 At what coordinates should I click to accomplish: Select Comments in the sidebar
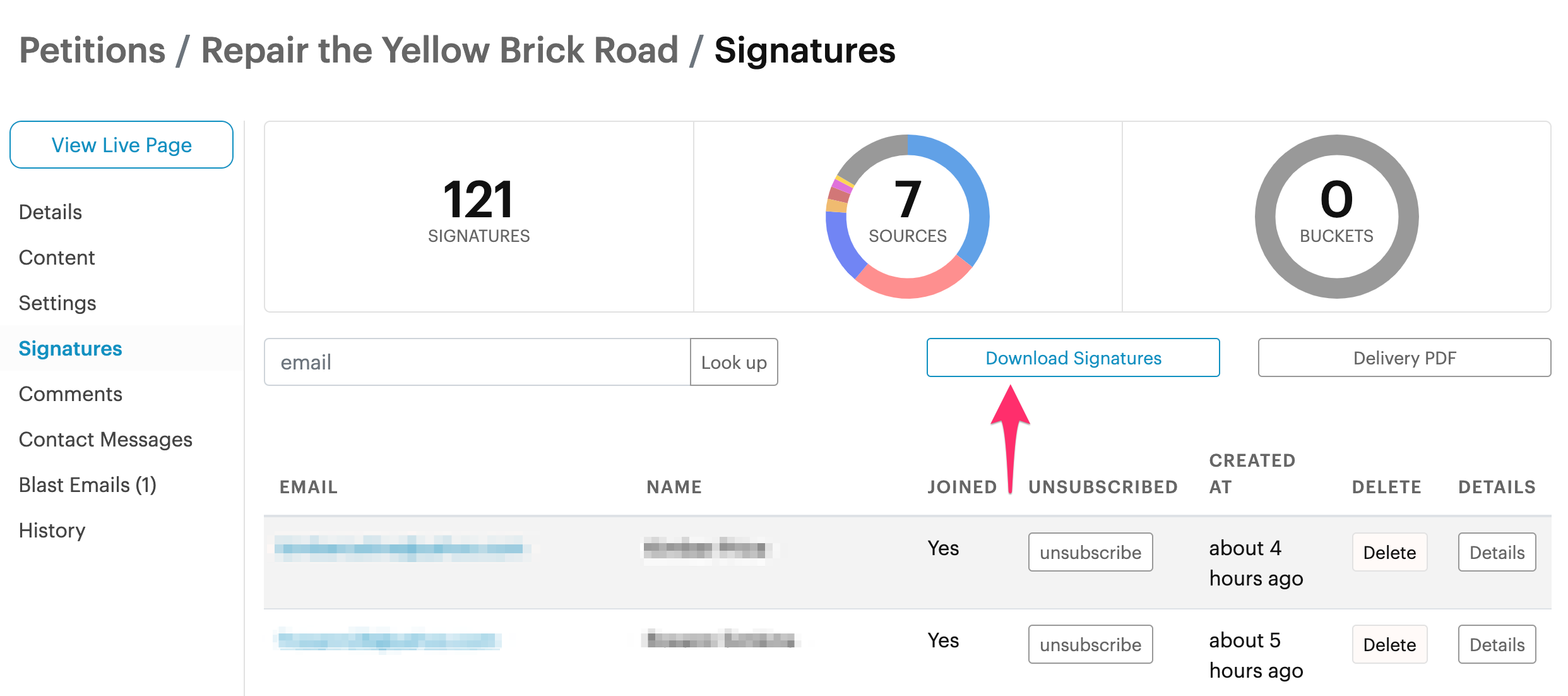tap(71, 393)
